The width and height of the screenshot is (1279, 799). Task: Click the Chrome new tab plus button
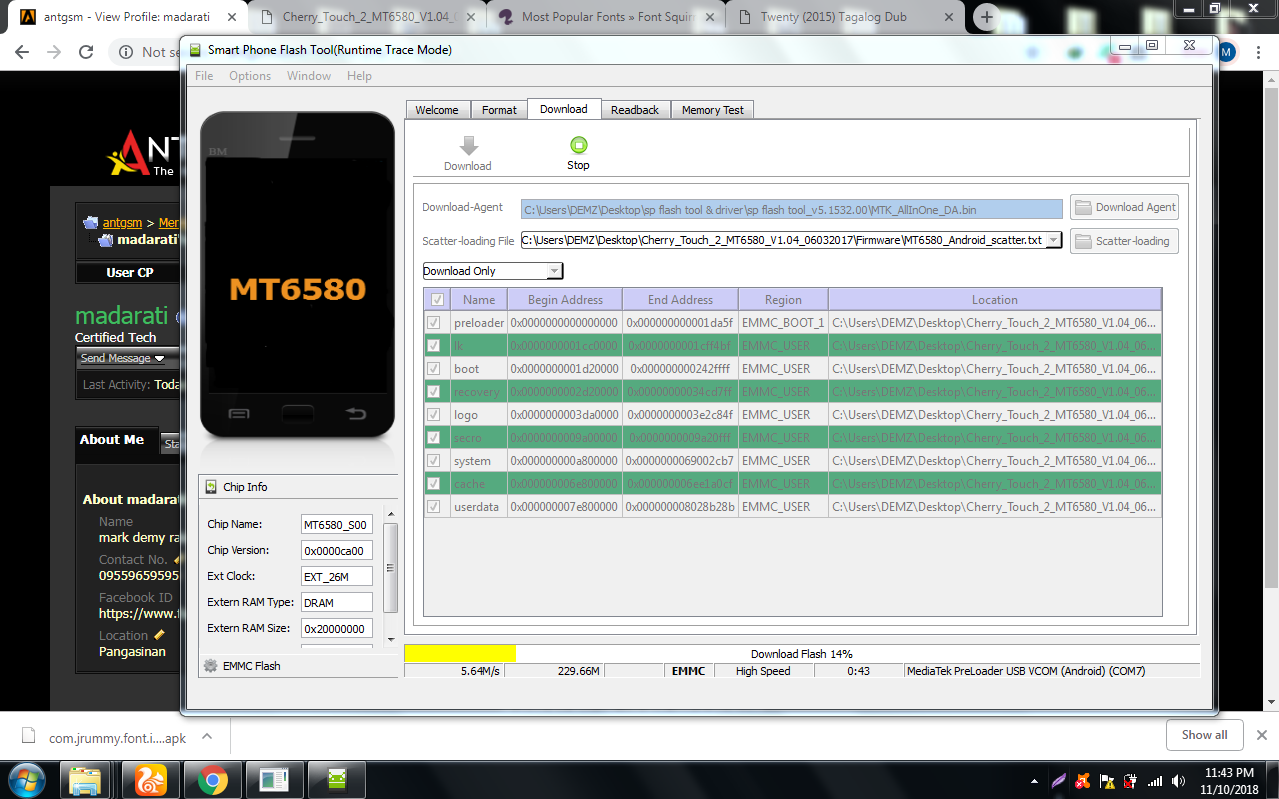click(987, 17)
